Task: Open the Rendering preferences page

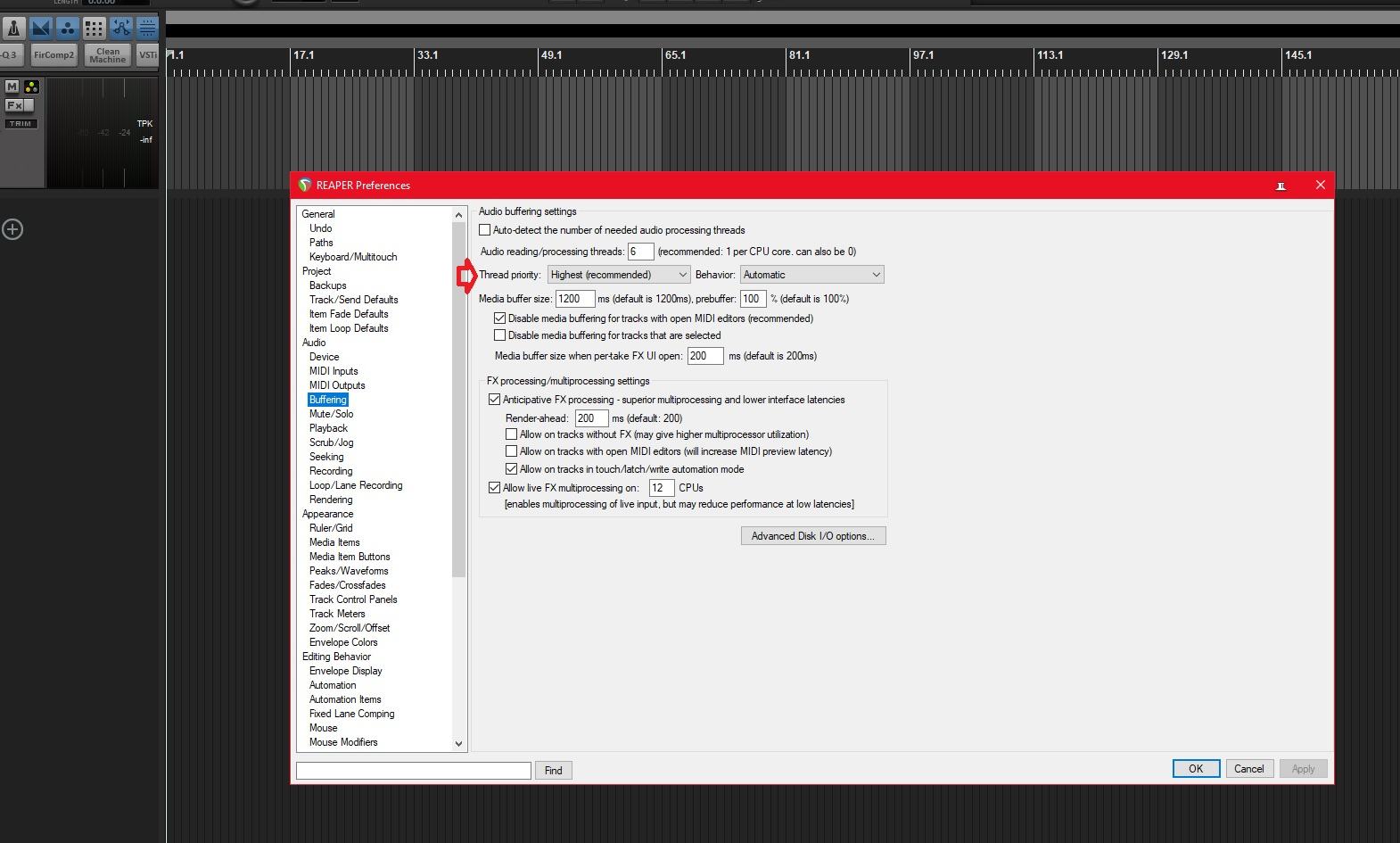Action: point(331,500)
